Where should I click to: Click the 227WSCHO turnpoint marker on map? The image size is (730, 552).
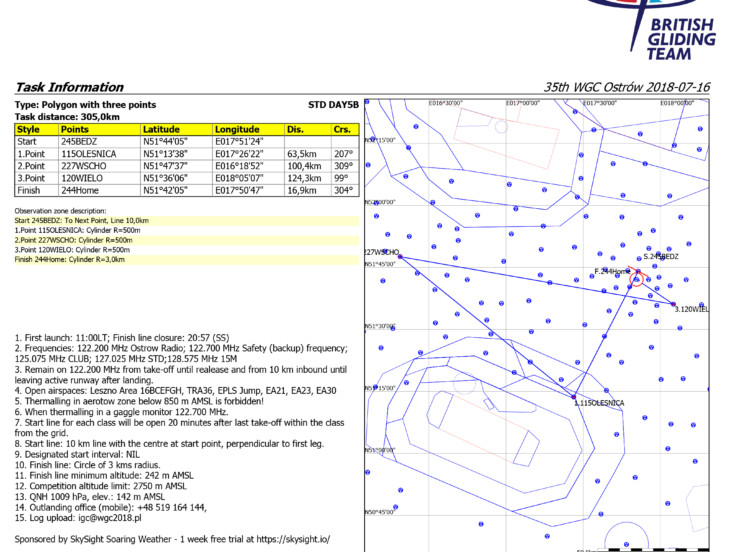400,257
